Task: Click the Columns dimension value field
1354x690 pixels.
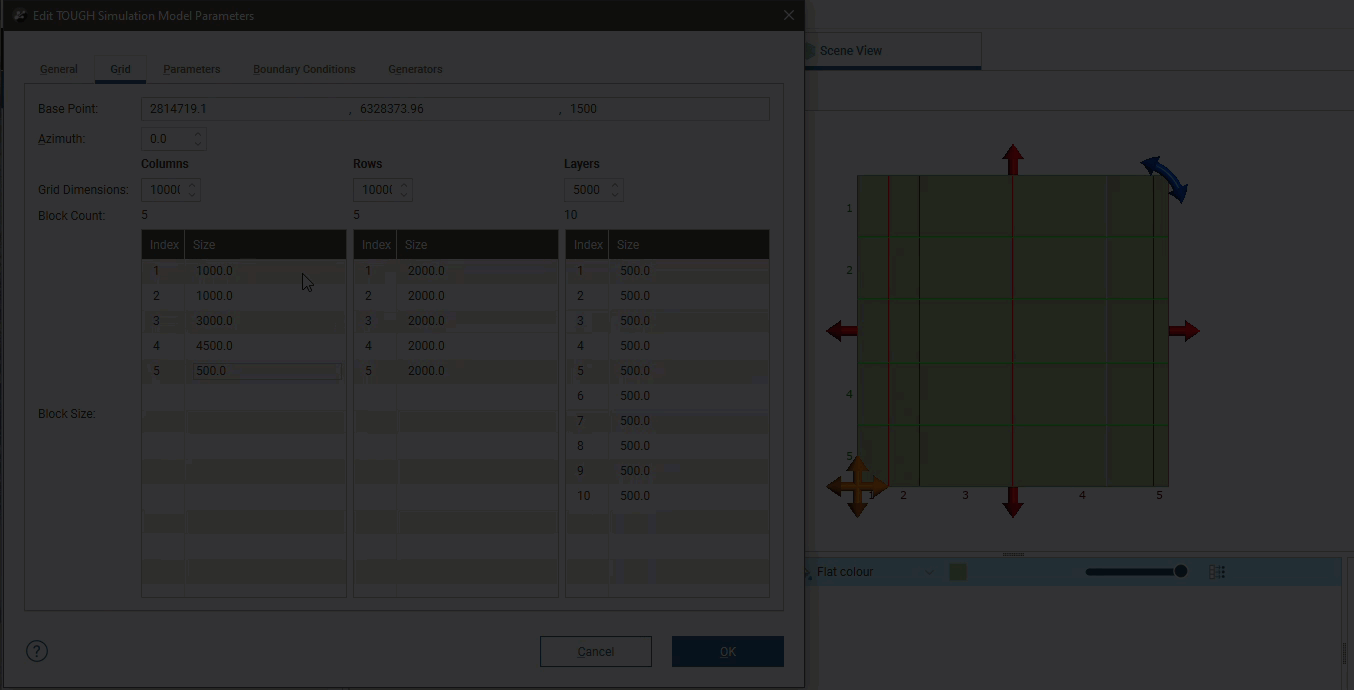Action: click(x=164, y=190)
